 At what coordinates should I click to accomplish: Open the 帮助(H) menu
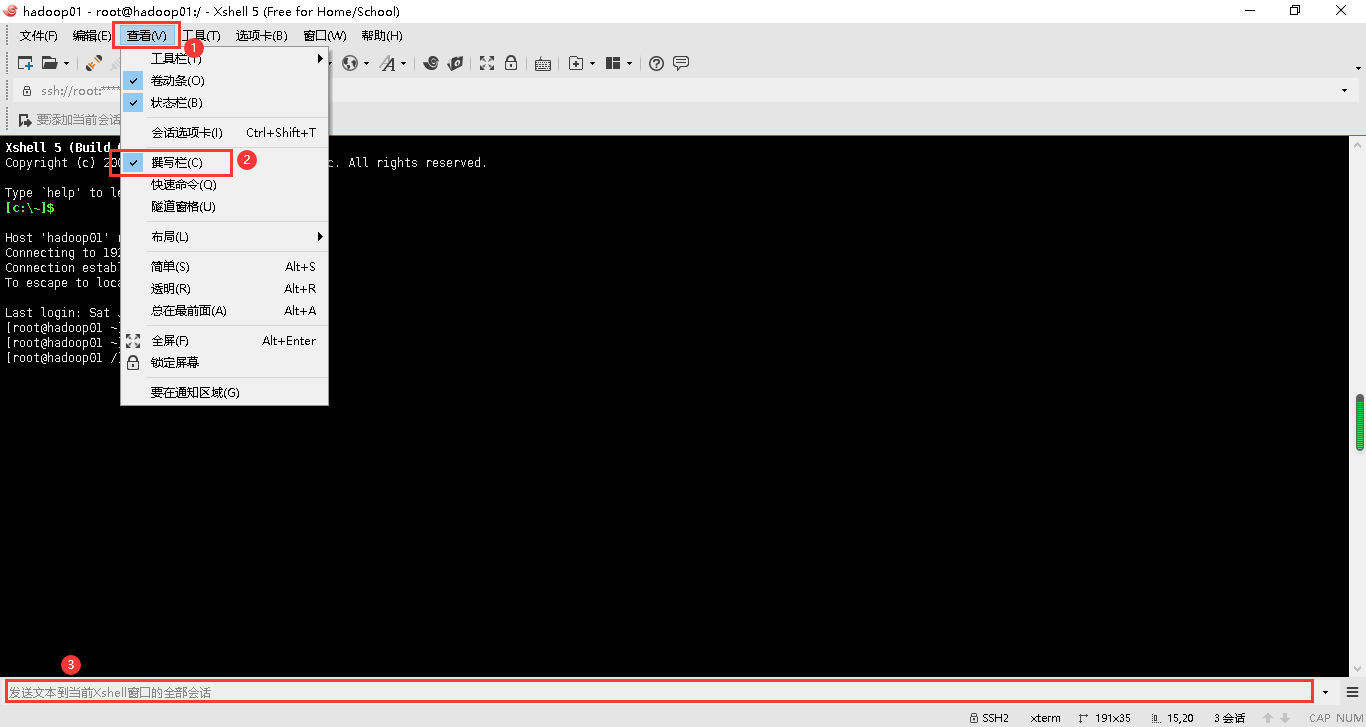[x=382, y=36]
